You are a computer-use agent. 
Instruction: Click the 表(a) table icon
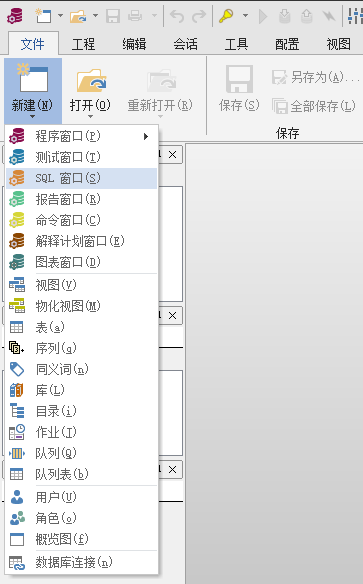coord(16,327)
